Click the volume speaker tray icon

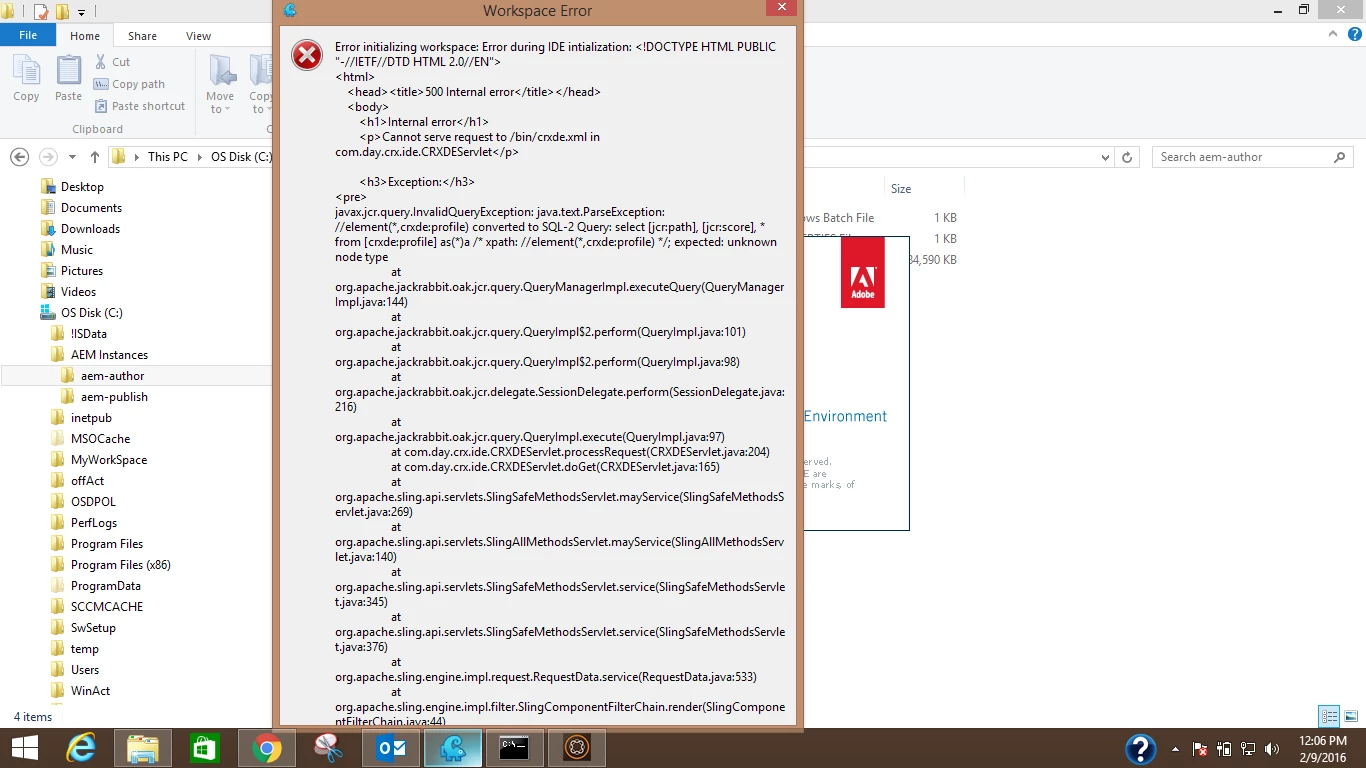coord(1273,749)
